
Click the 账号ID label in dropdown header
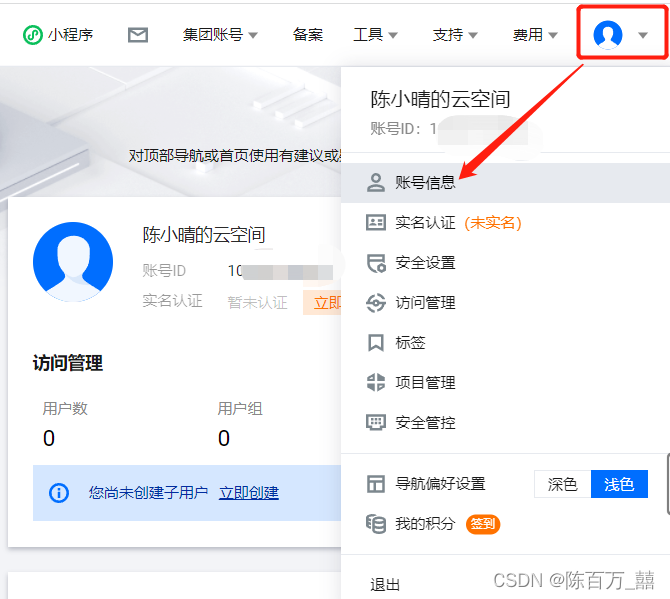tap(395, 129)
